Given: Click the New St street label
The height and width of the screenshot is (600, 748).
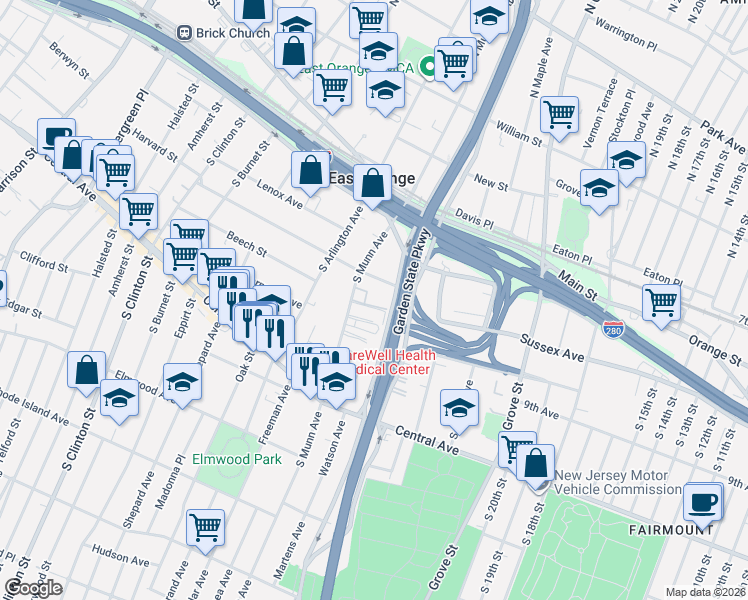Looking at the screenshot, I should point(491,183).
